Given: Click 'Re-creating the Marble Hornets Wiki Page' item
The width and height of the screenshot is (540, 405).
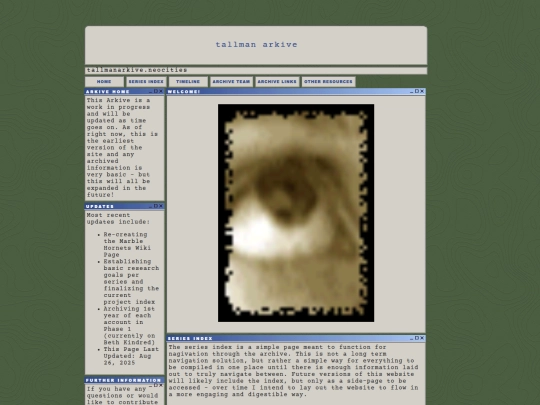Looking at the screenshot, I should click(127, 245).
